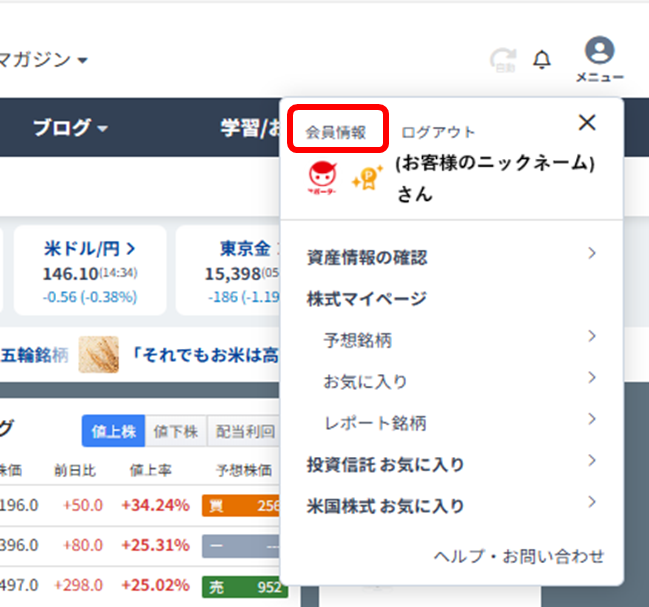Select 株式マイページ heading
Image resolution: width=649 pixels, height=607 pixels.
tap(367, 299)
